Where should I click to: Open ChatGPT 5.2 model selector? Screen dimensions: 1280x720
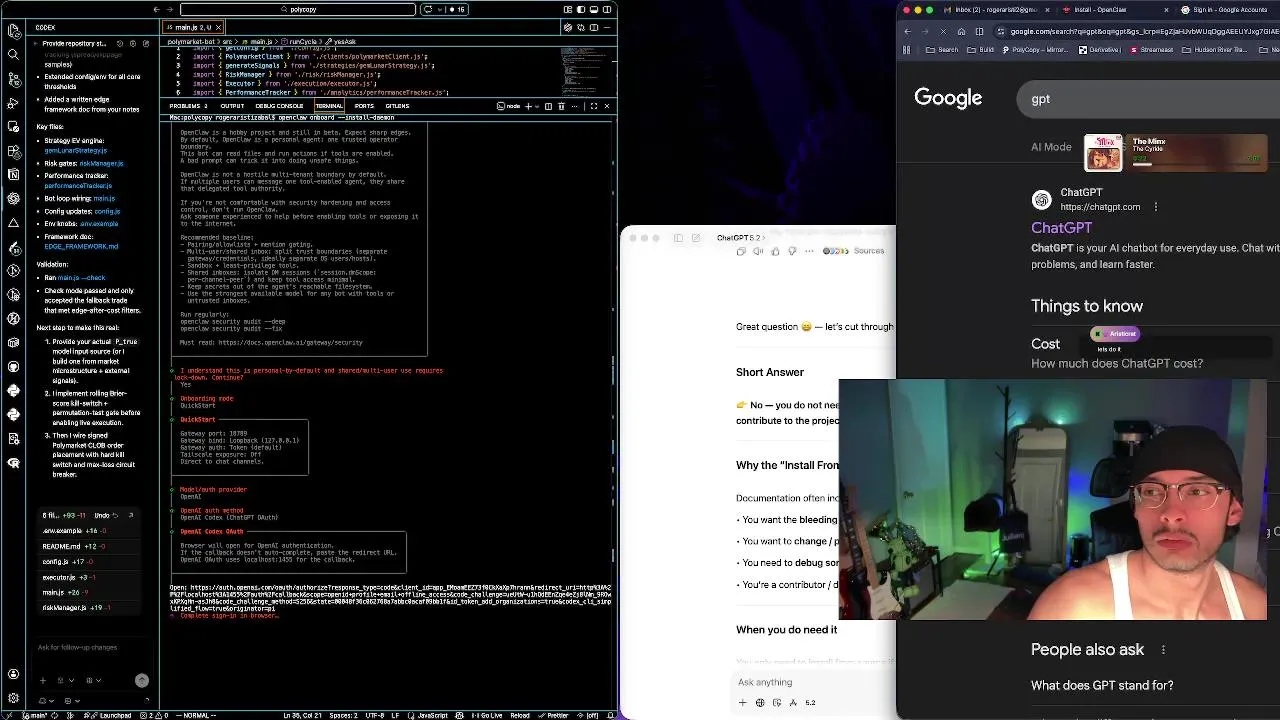[x=740, y=238]
